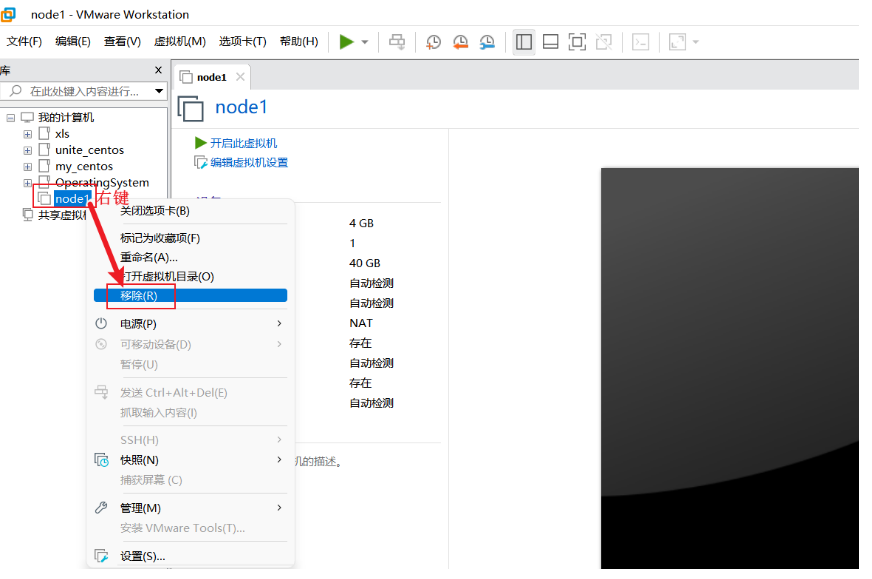The width and height of the screenshot is (872, 579).
Task: Expand the OperatingSystem tree node
Action: click(27, 182)
